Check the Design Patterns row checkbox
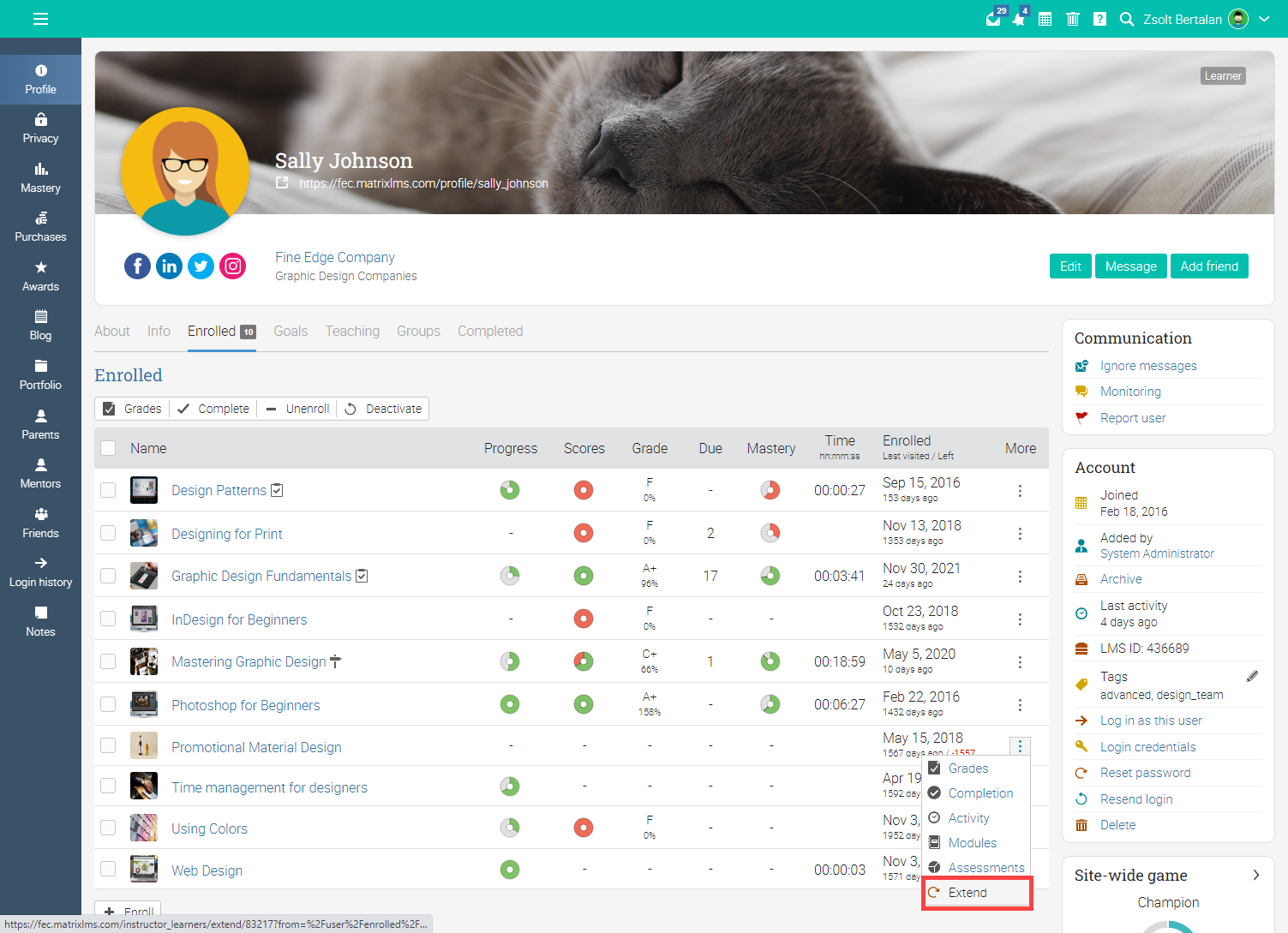 click(x=108, y=490)
